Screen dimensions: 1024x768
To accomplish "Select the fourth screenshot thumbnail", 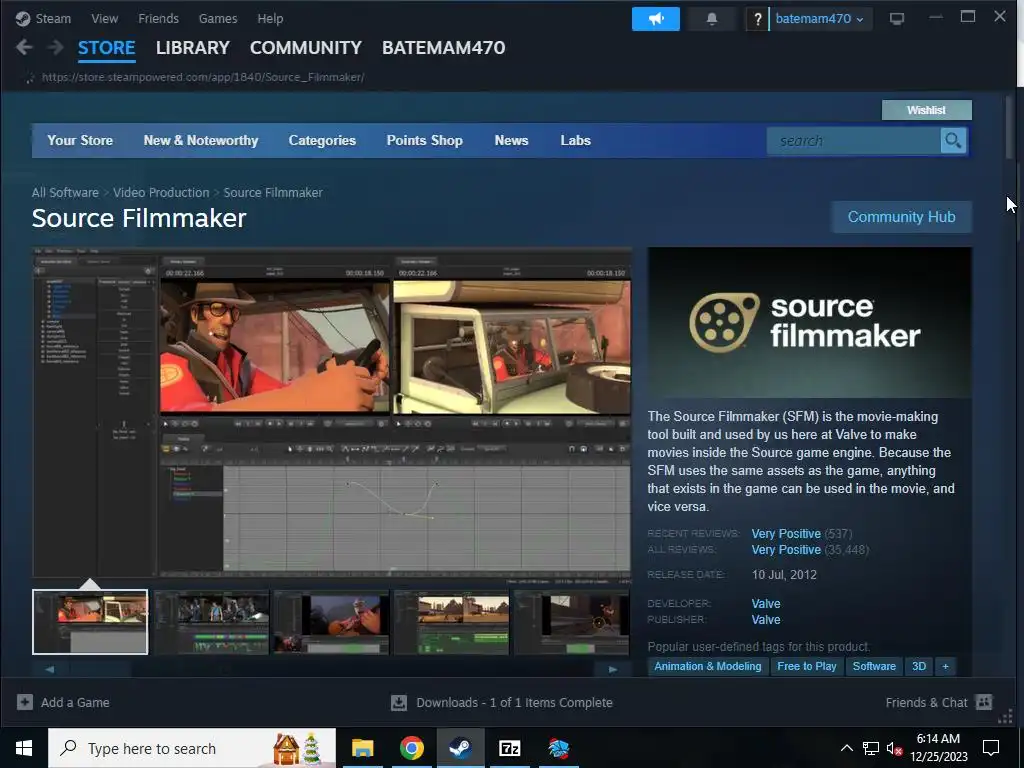I will pyautogui.click(x=451, y=622).
